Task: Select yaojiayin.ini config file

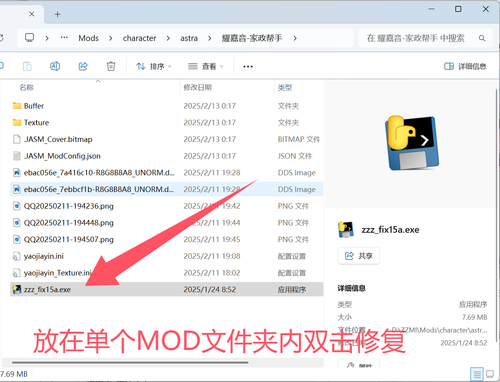Action: pyautogui.click(x=167, y=256)
